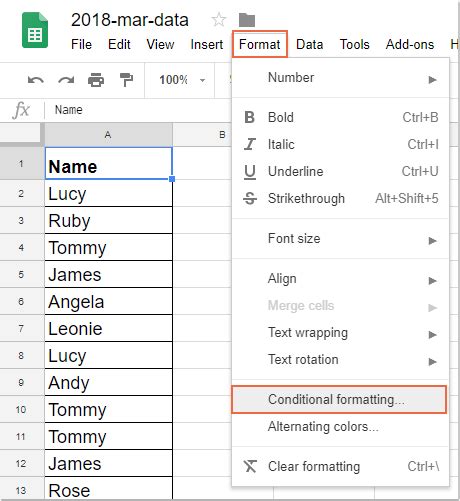
Task: Choose Italic in the Format menu
Action: [341, 144]
